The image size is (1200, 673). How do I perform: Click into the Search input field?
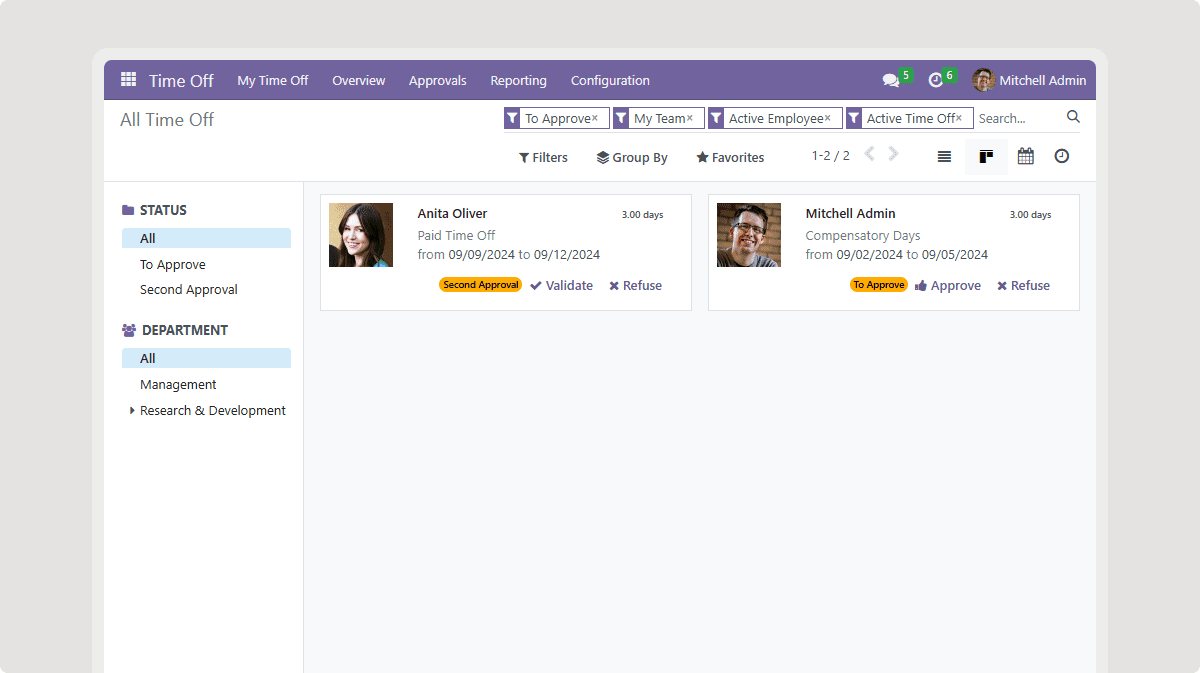(x=1017, y=118)
